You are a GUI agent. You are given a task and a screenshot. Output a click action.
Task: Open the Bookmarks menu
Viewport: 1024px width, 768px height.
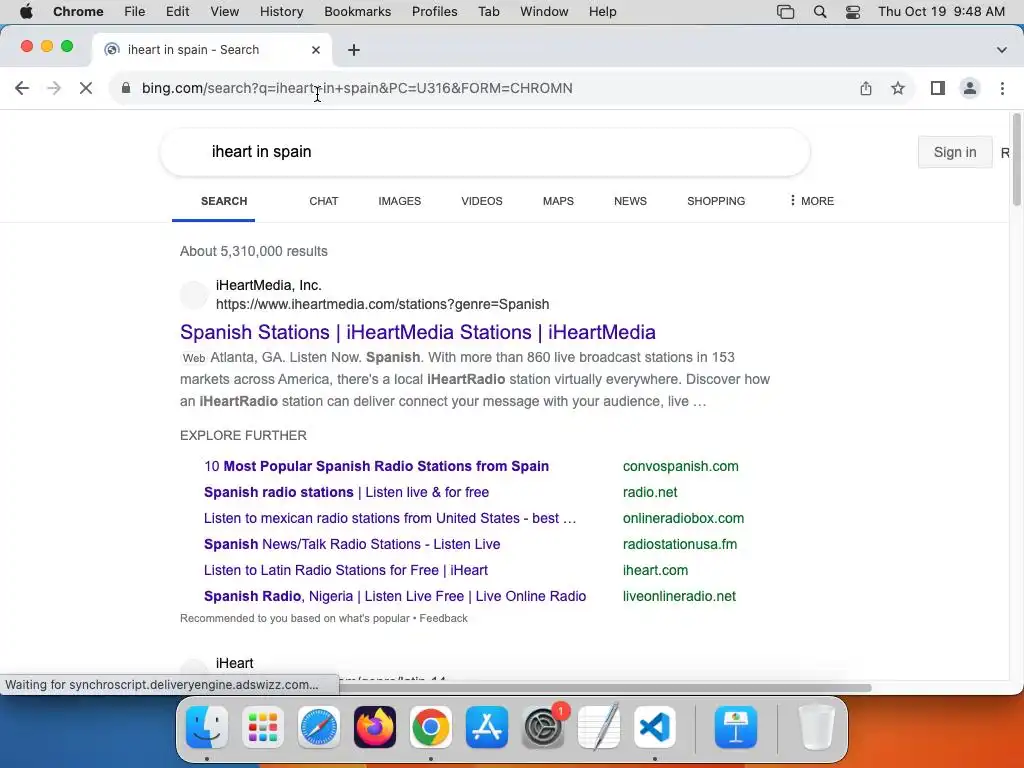pos(357,12)
